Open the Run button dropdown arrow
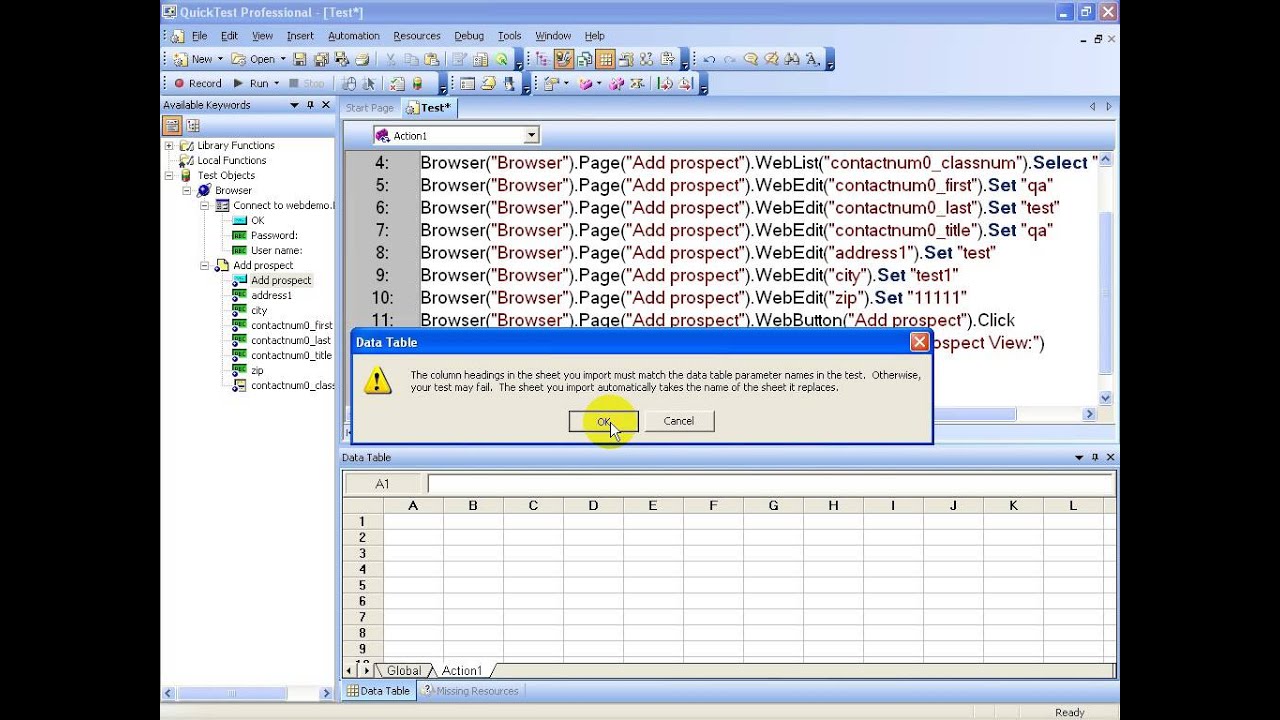The image size is (1280, 720). pos(278,84)
